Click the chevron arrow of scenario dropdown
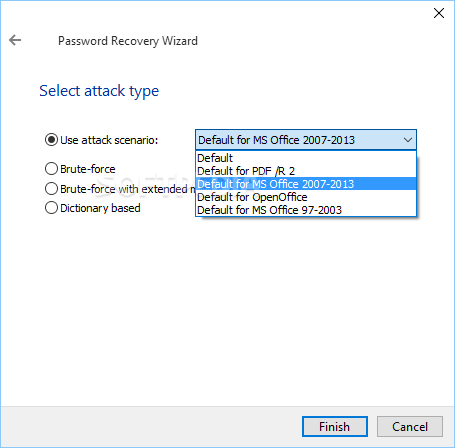The height and width of the screenshot is (448, 455). point(408,140)
